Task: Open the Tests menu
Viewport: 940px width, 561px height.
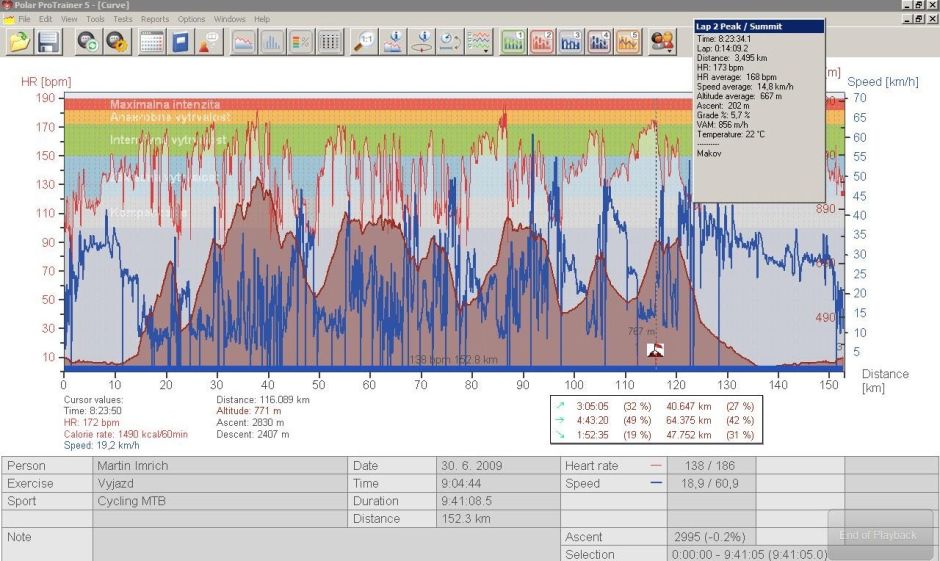Action: point(122,19)
